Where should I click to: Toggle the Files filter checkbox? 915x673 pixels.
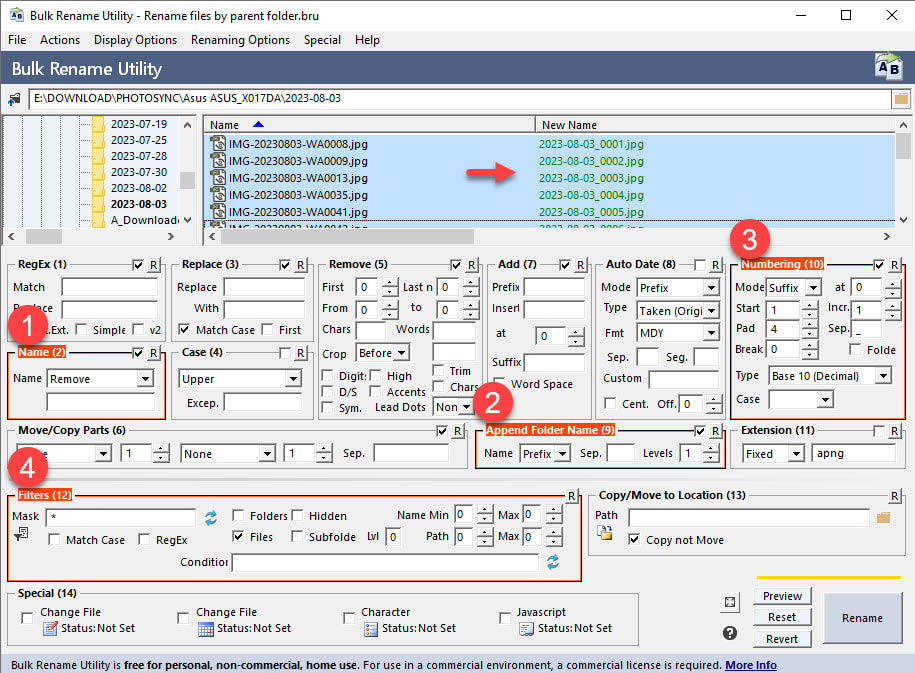[238, 536]
